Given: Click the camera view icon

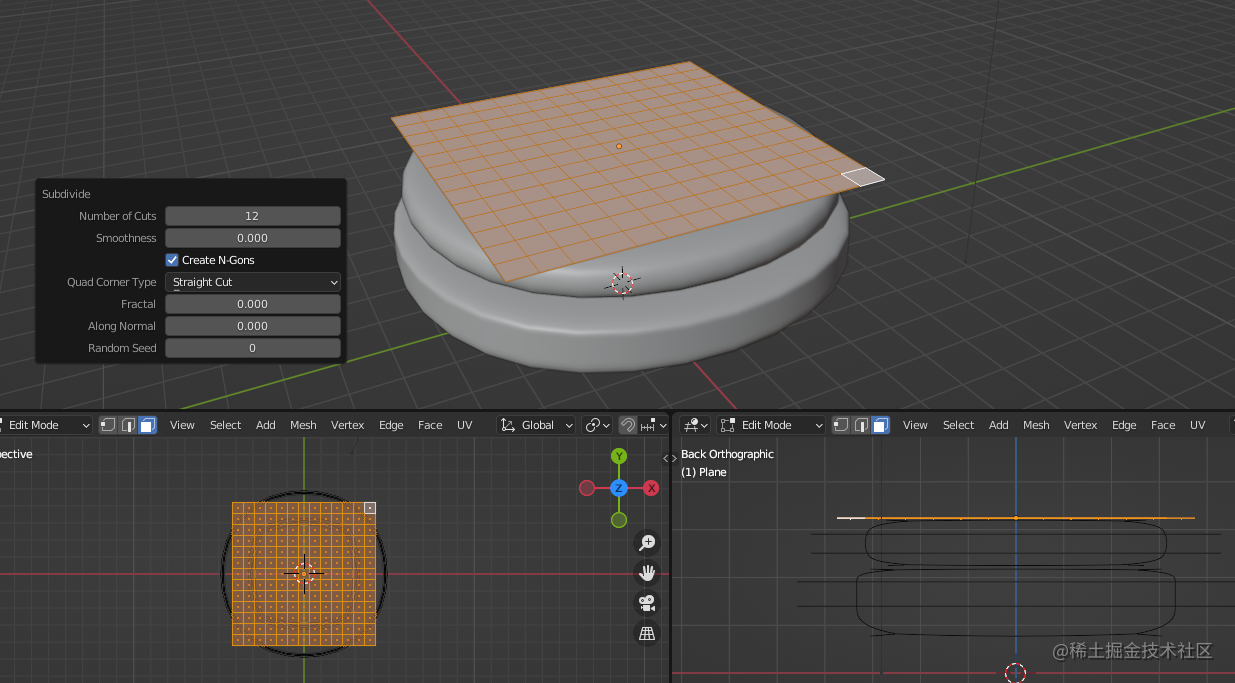Looking at the screenshot, I should tap(647, 603).
